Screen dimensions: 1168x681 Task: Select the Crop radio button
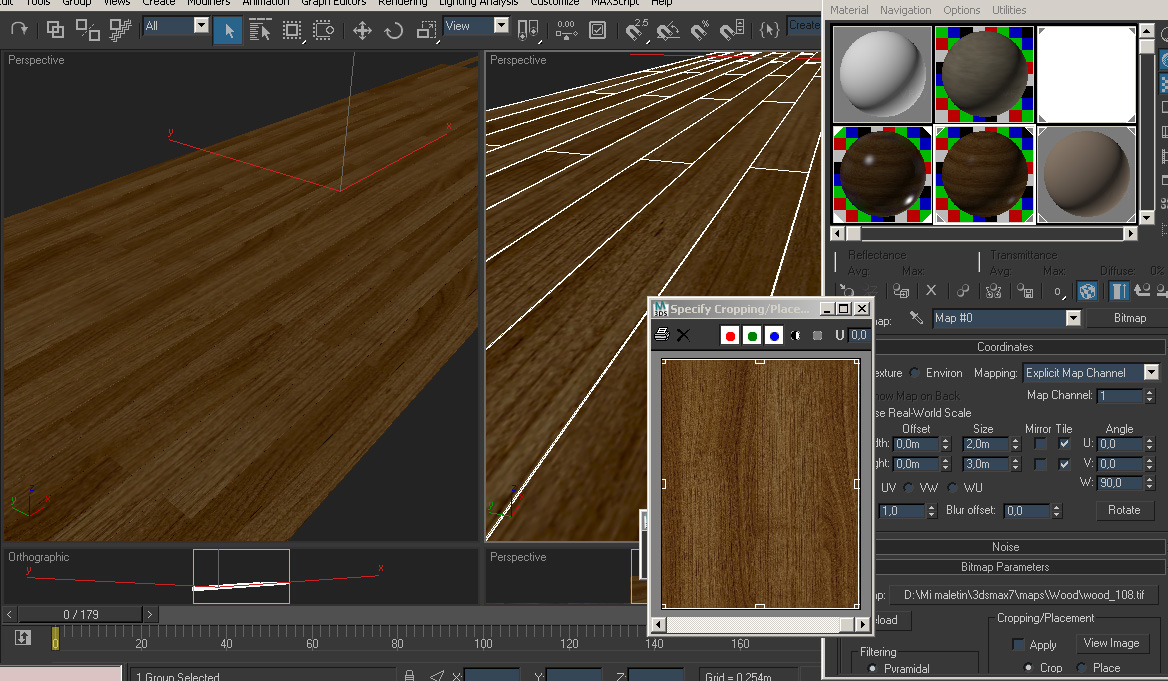tap(1028, 668)
